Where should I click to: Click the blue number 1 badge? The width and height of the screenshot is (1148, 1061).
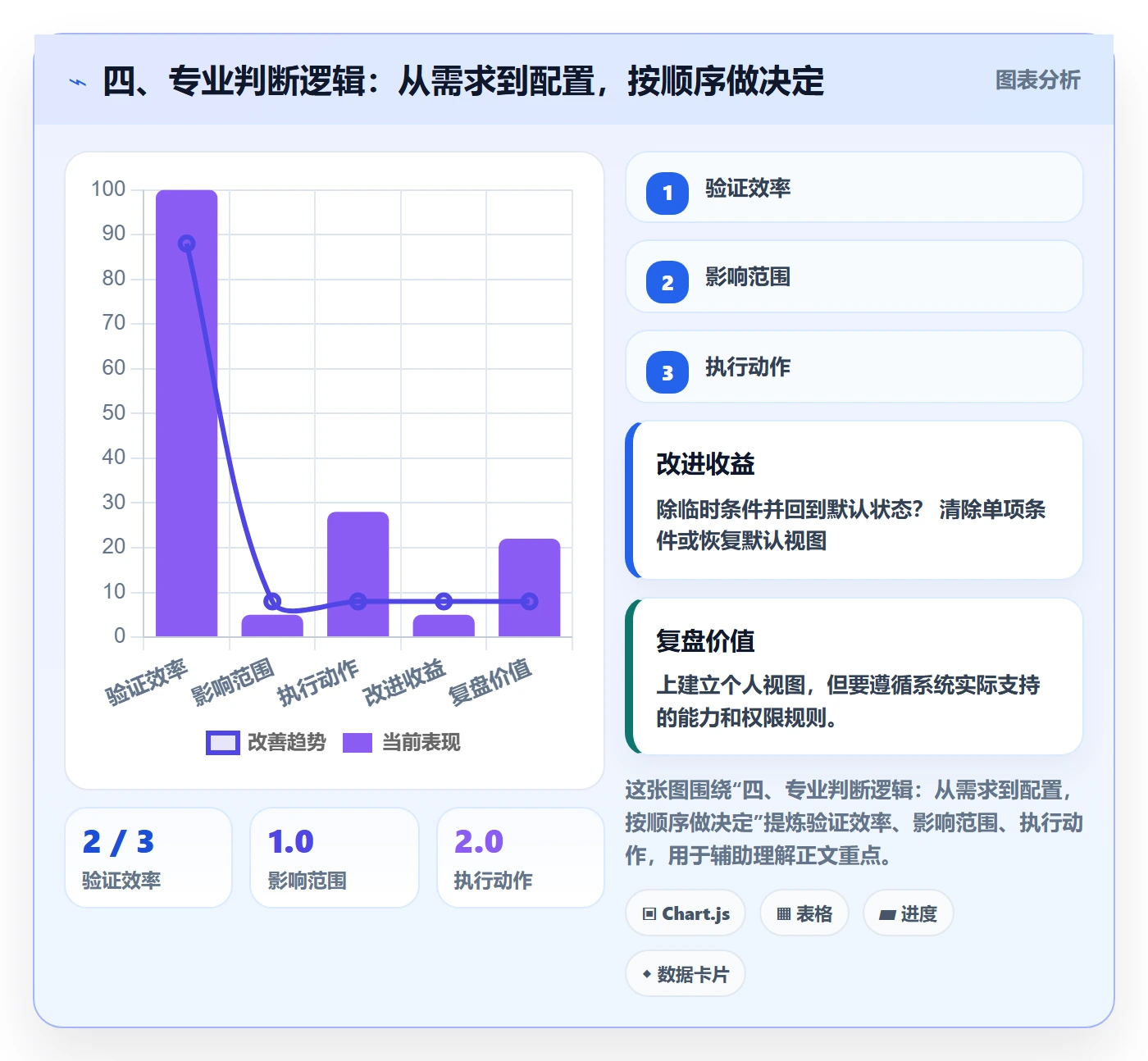667,193
